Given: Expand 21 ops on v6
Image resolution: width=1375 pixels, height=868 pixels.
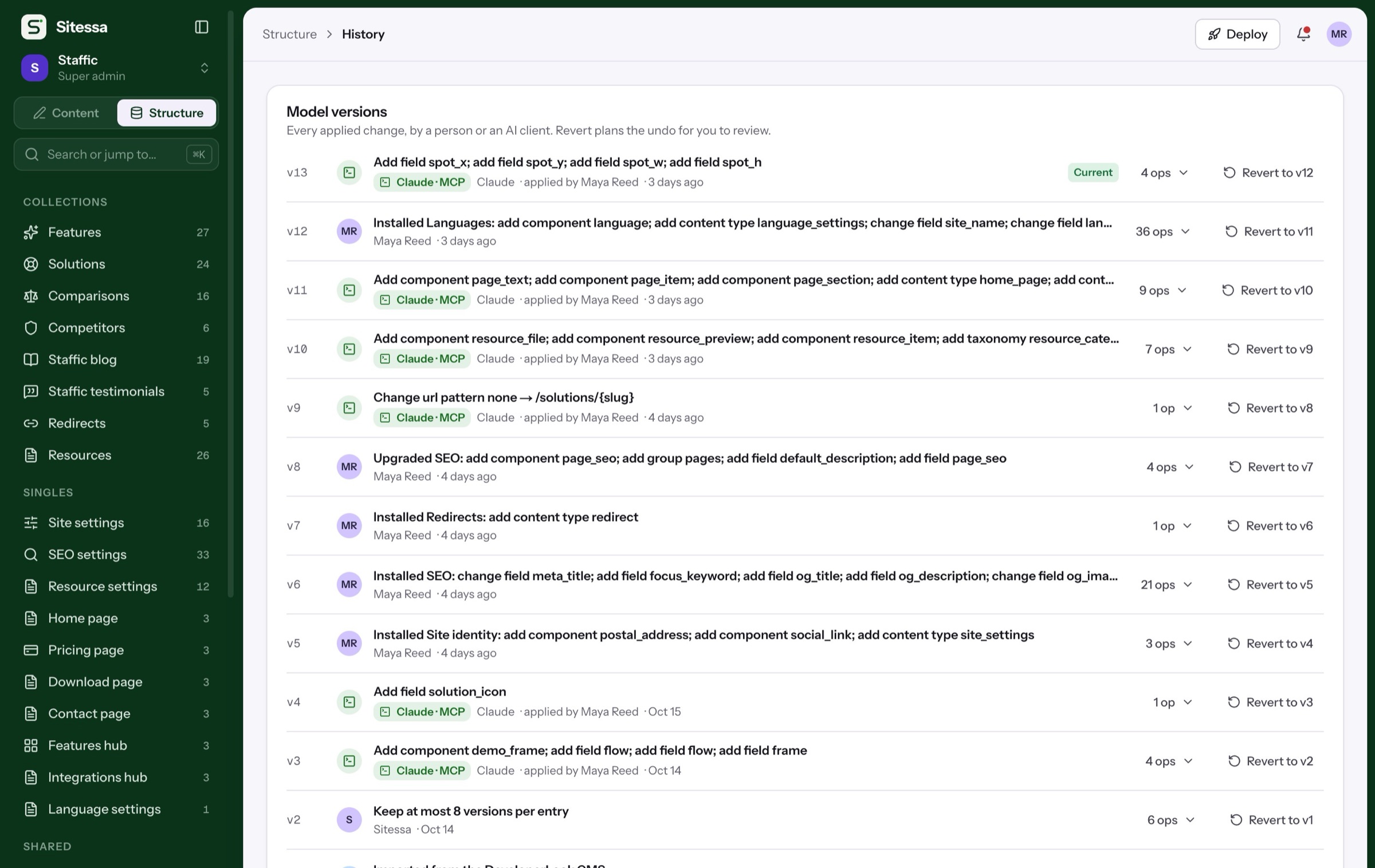Looking at the screenshot, I should [1166, 584].
